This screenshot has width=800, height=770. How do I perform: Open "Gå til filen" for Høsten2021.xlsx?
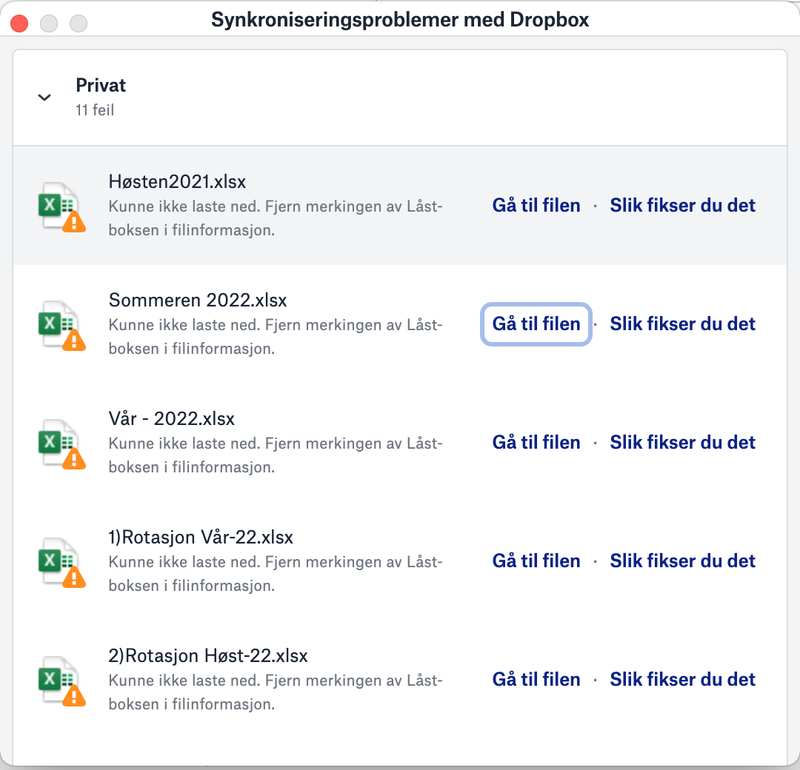coord(535,205)
